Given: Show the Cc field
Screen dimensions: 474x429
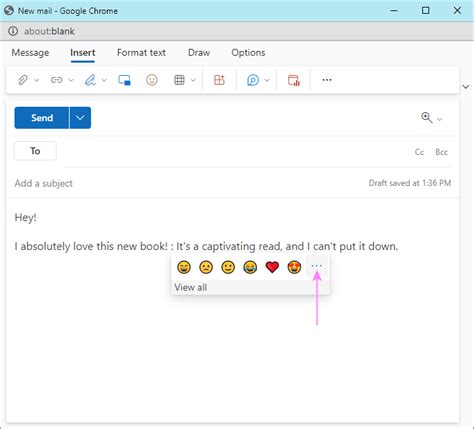Looking at the screenshot, I should [x=419, y=152].
